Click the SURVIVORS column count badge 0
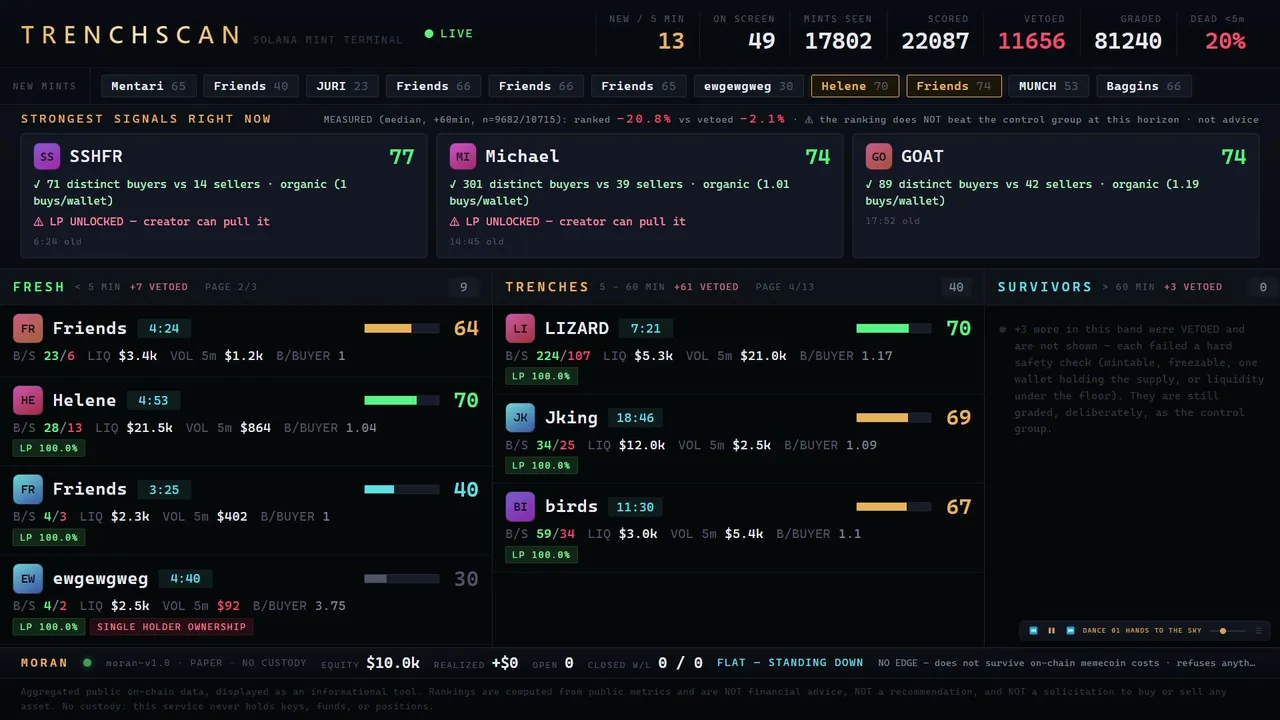The image size is (1280, 720). pyautogui.click(x=1263, y=287)
